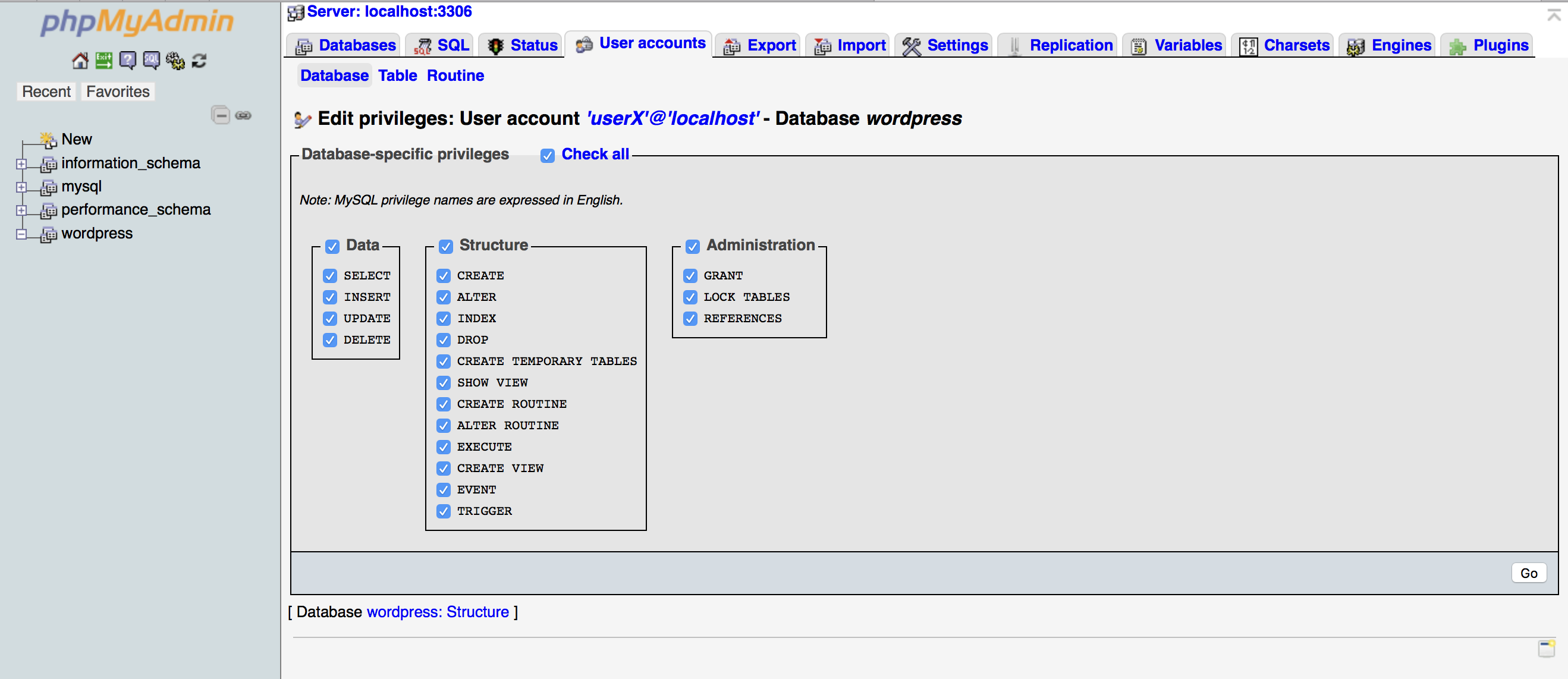The image size is (1568, 679).
Task: Toggle the Administration group checkbox
Action: click(x=692, y=246)
